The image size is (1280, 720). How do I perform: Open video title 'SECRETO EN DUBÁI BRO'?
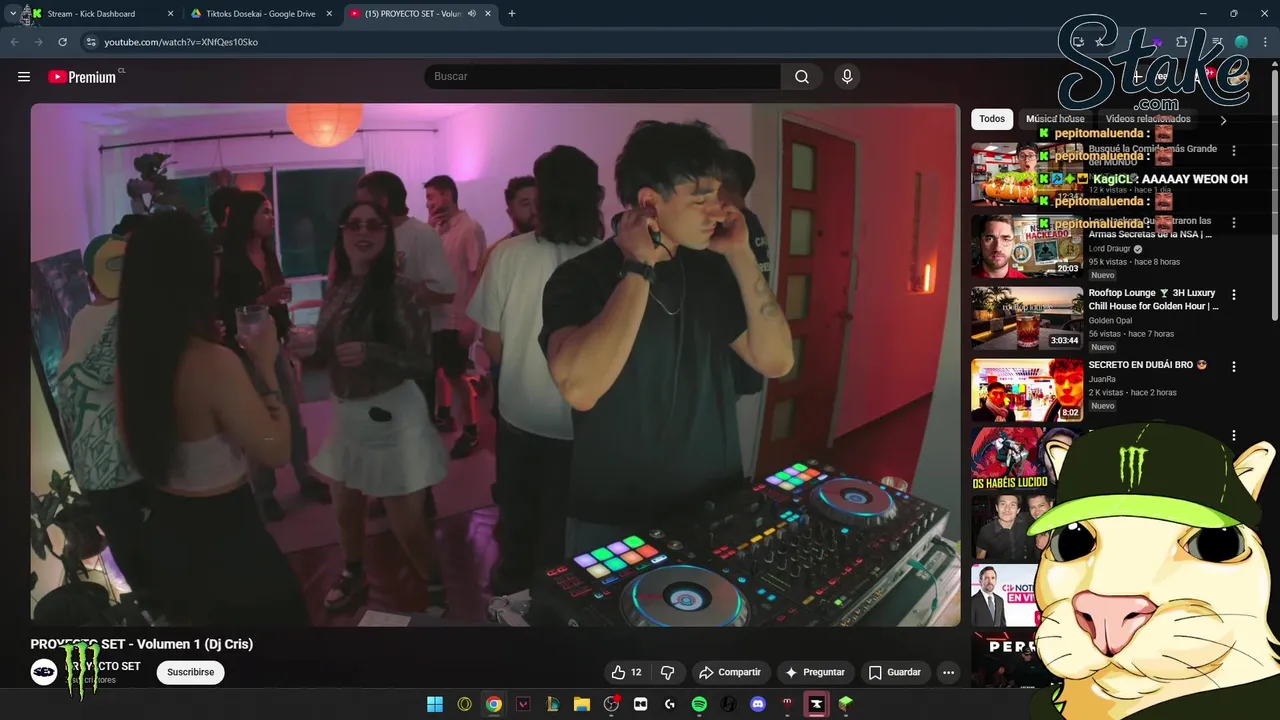pyautogui.click(x=1148, y=365)
